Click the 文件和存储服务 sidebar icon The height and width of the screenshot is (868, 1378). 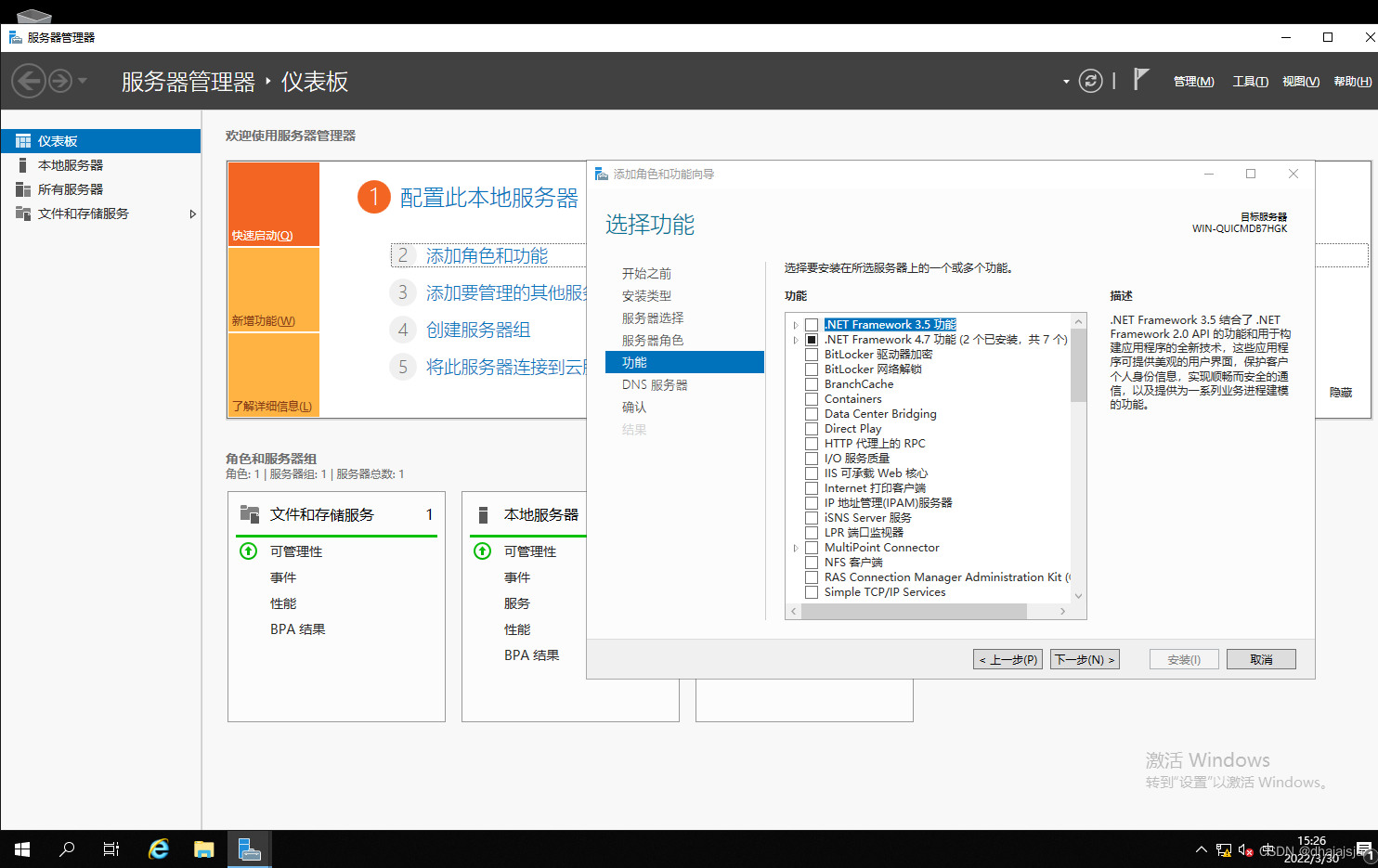23,214
